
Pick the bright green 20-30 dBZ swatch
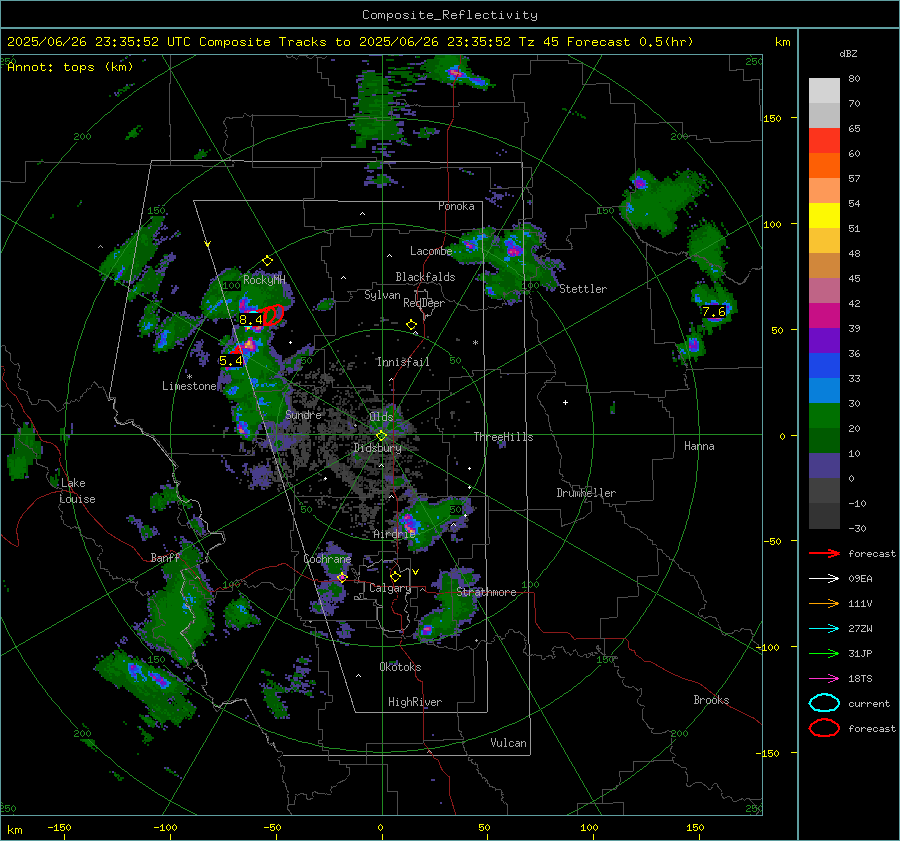(824, 416)
